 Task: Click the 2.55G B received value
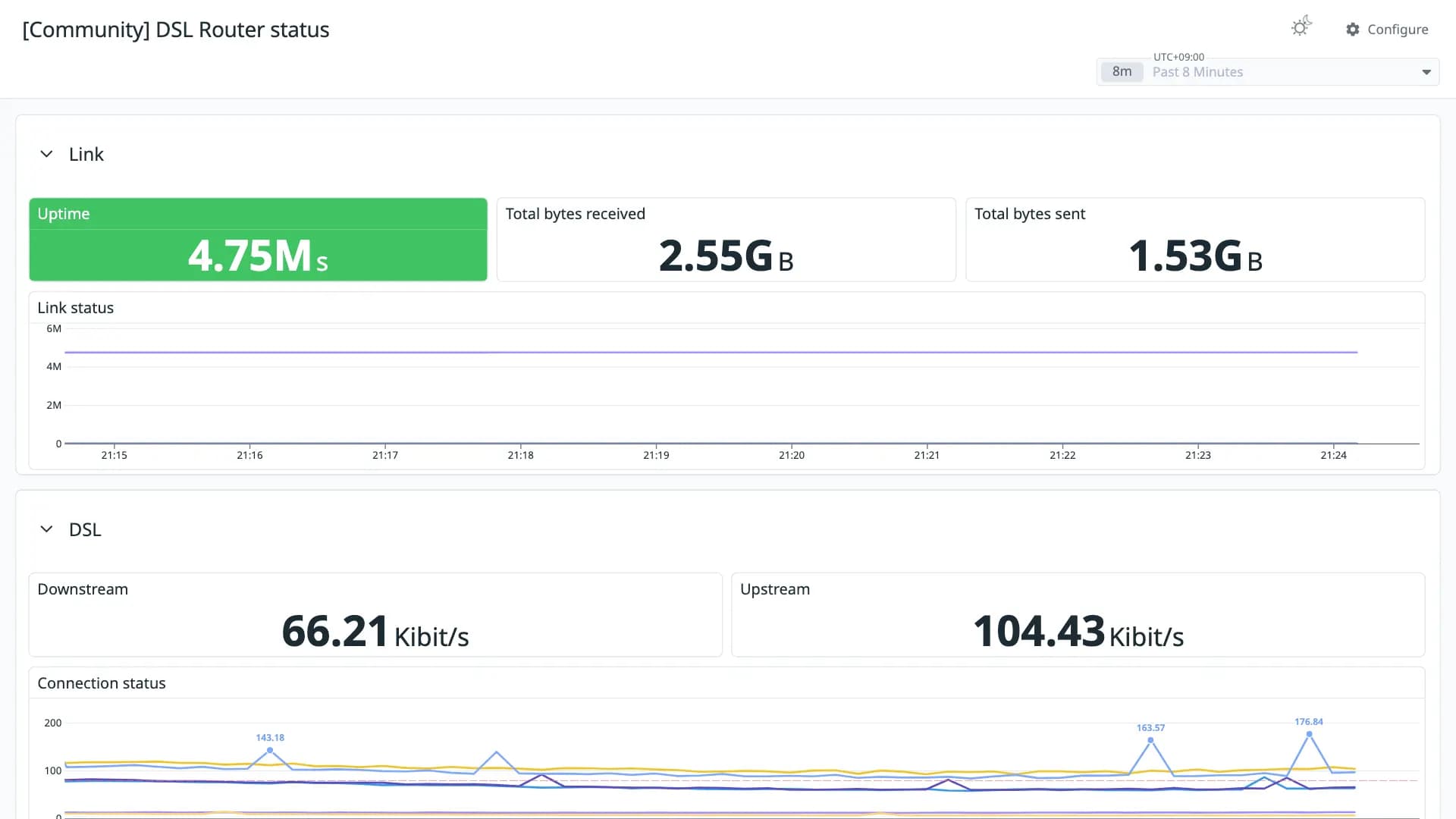(x=726, y=256)
